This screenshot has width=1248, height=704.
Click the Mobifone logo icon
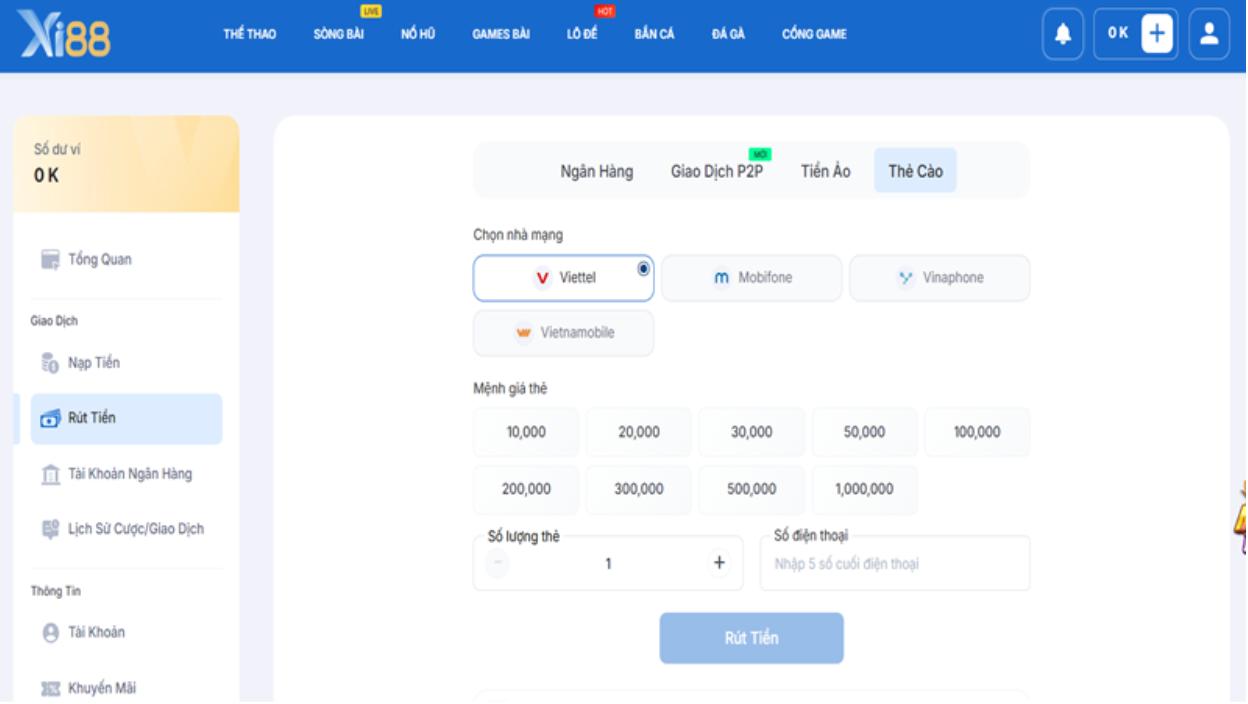point(722,278)
